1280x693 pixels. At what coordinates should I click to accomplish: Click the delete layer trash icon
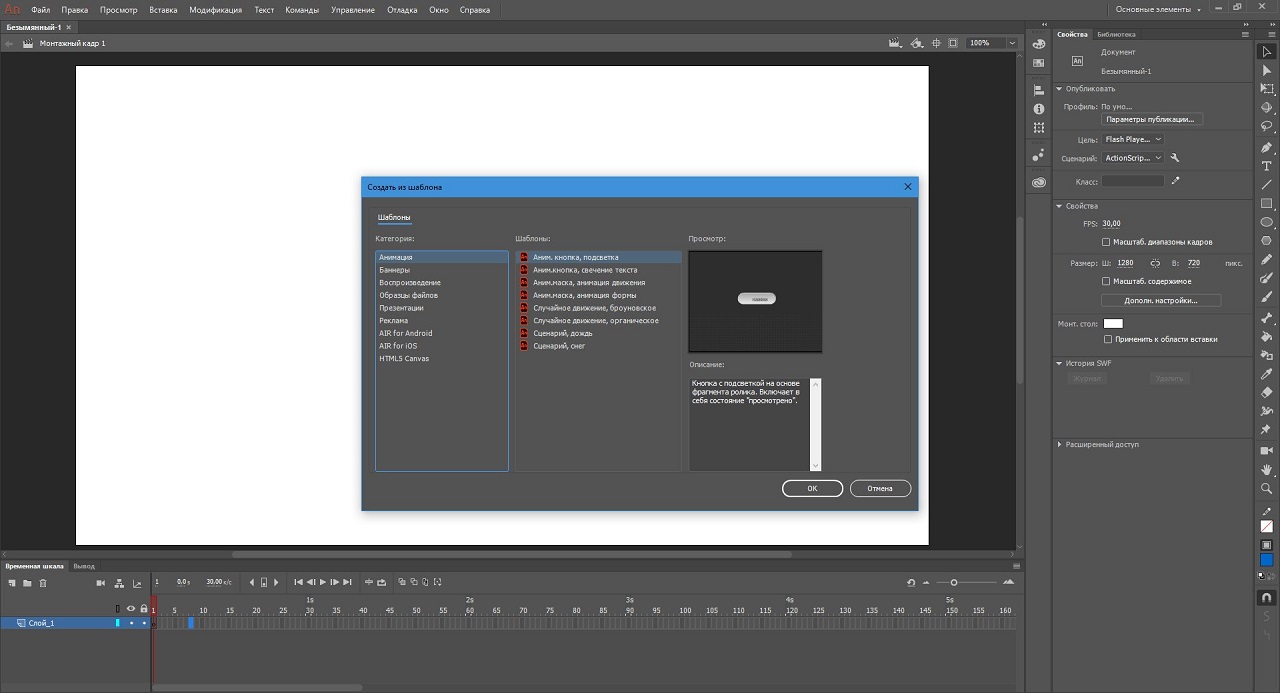pyautogui.click(x=43, y=582)
